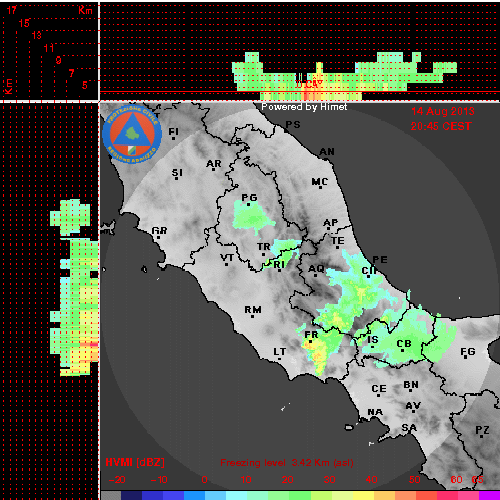Click the 'Powered by Himet' text
This screenshot has height=500, width=500.
tap(304, 107)
